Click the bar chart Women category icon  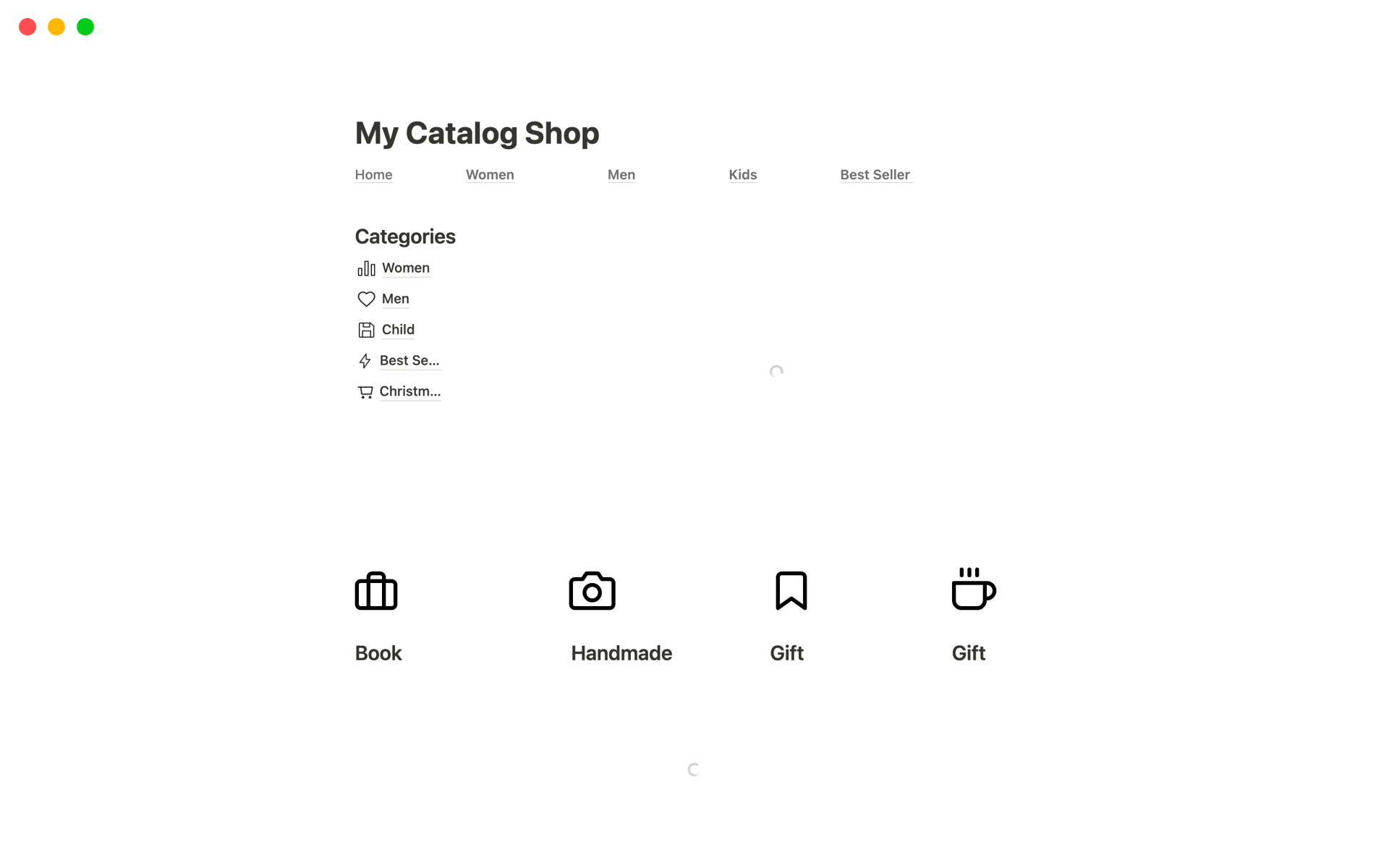(x=366, y=267)
